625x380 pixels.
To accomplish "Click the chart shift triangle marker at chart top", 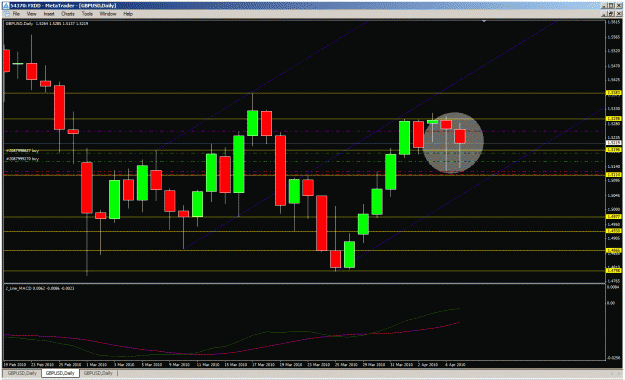I will click(x=484, y=21).
